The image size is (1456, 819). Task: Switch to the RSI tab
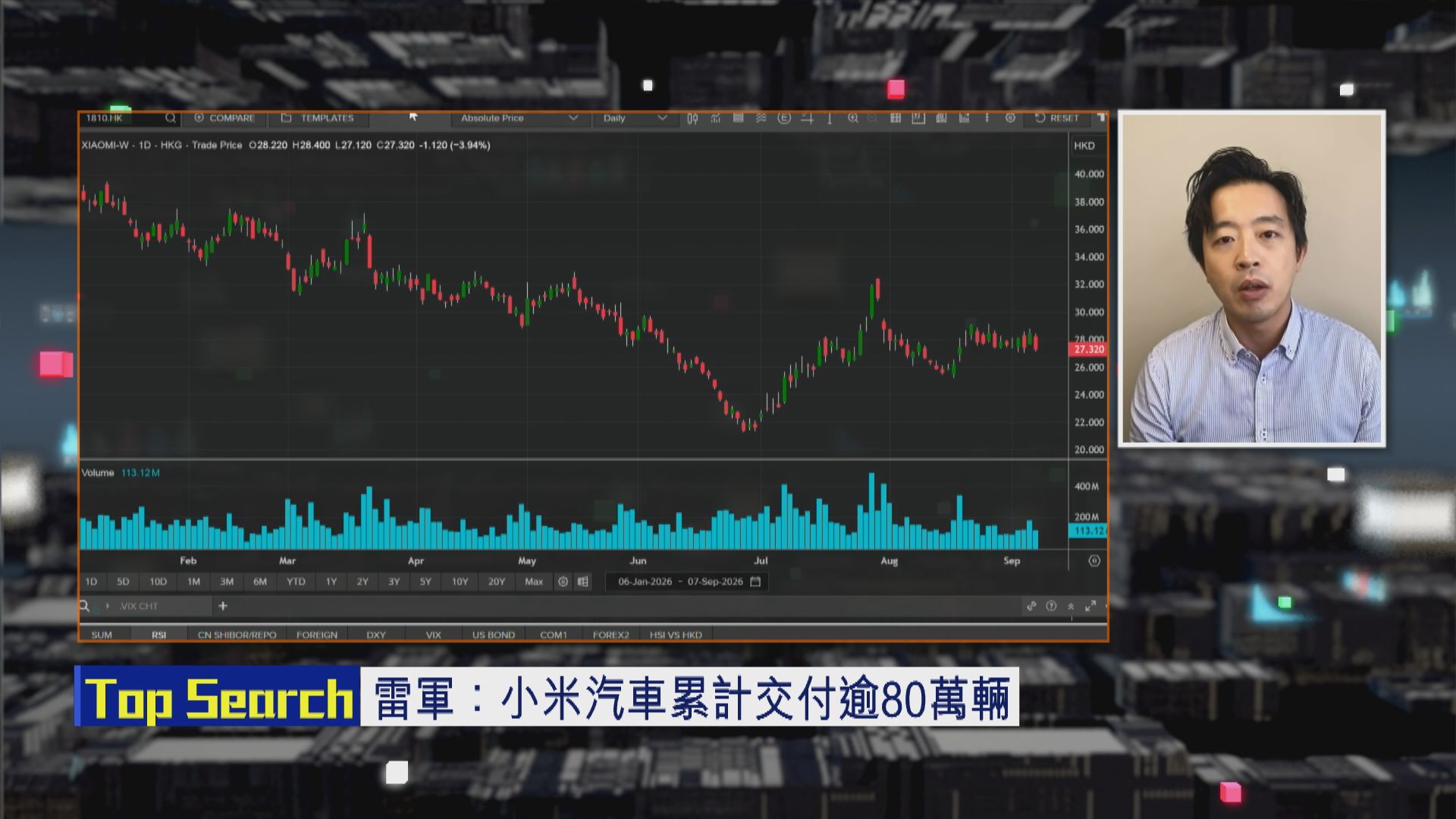coord(158,635)
